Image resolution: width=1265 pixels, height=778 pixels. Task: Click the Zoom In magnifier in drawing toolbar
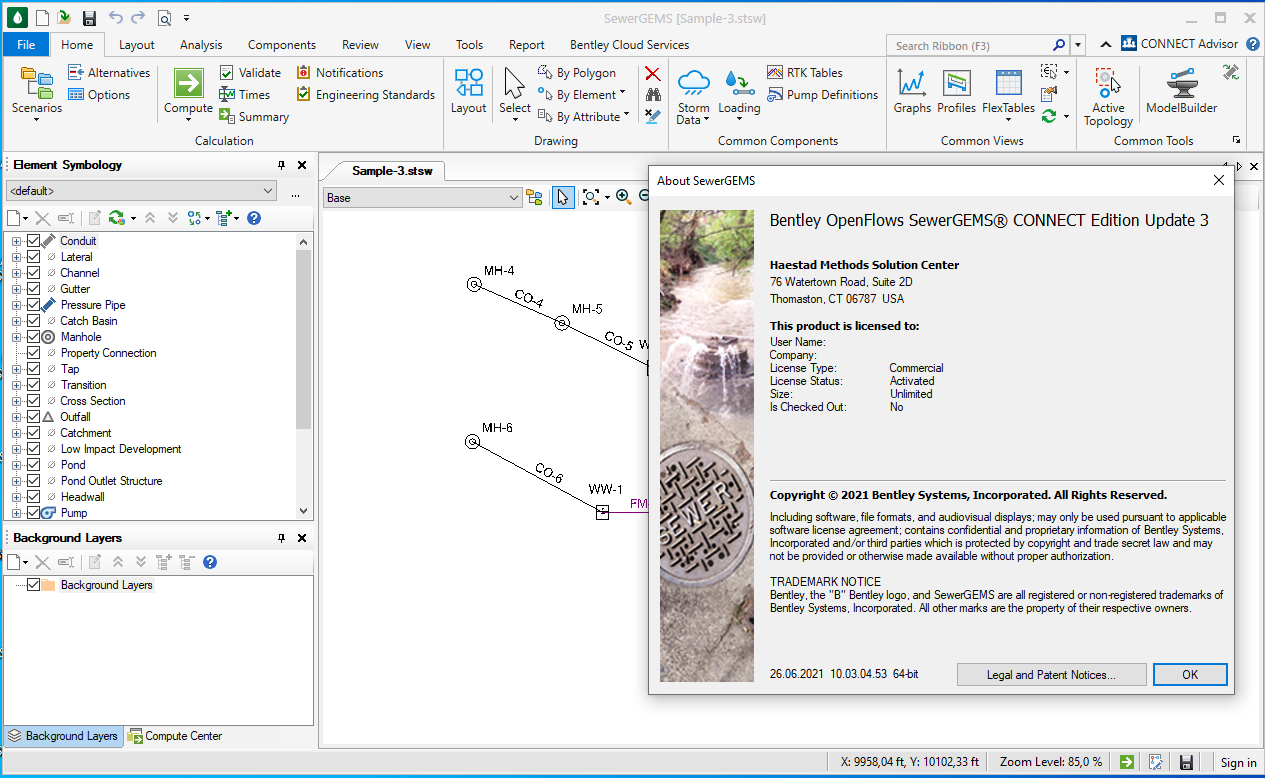[x=623, y=198]
